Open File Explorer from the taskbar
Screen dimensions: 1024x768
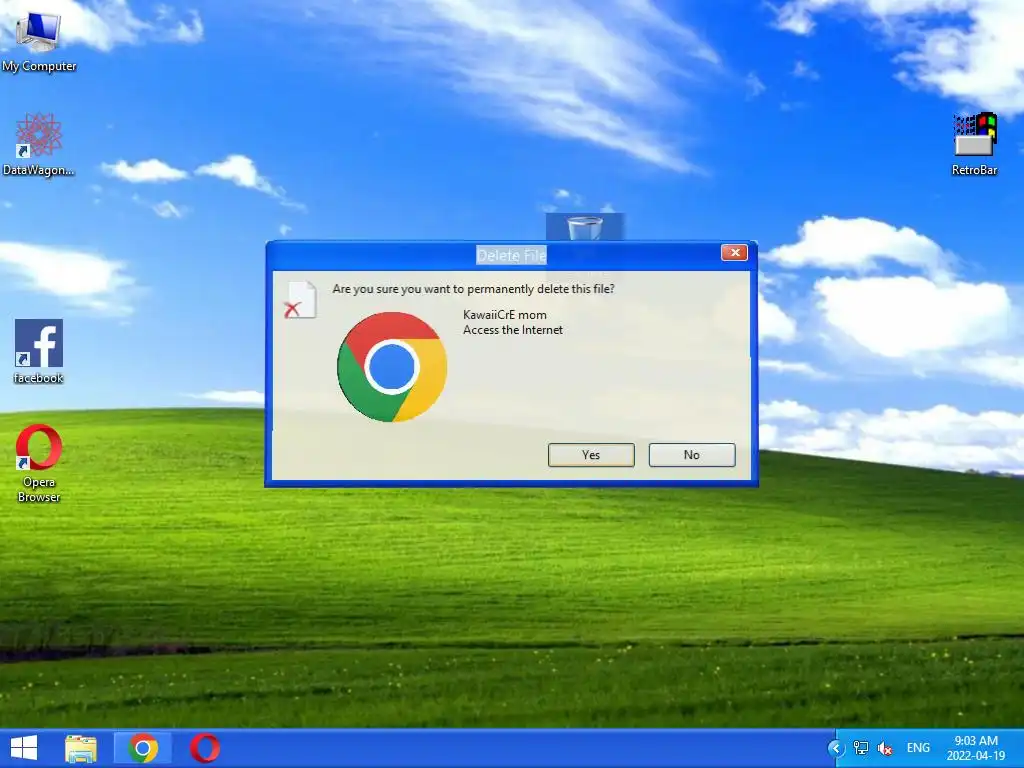81,748
